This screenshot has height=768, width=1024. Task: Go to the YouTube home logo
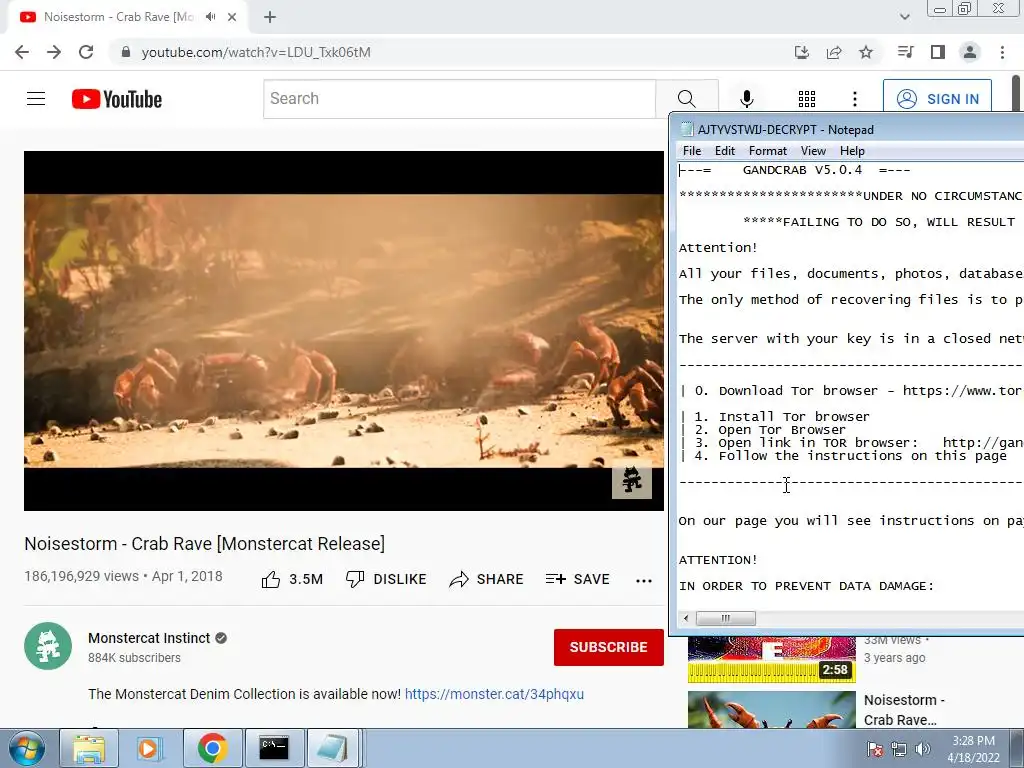[x=117, y=99]
